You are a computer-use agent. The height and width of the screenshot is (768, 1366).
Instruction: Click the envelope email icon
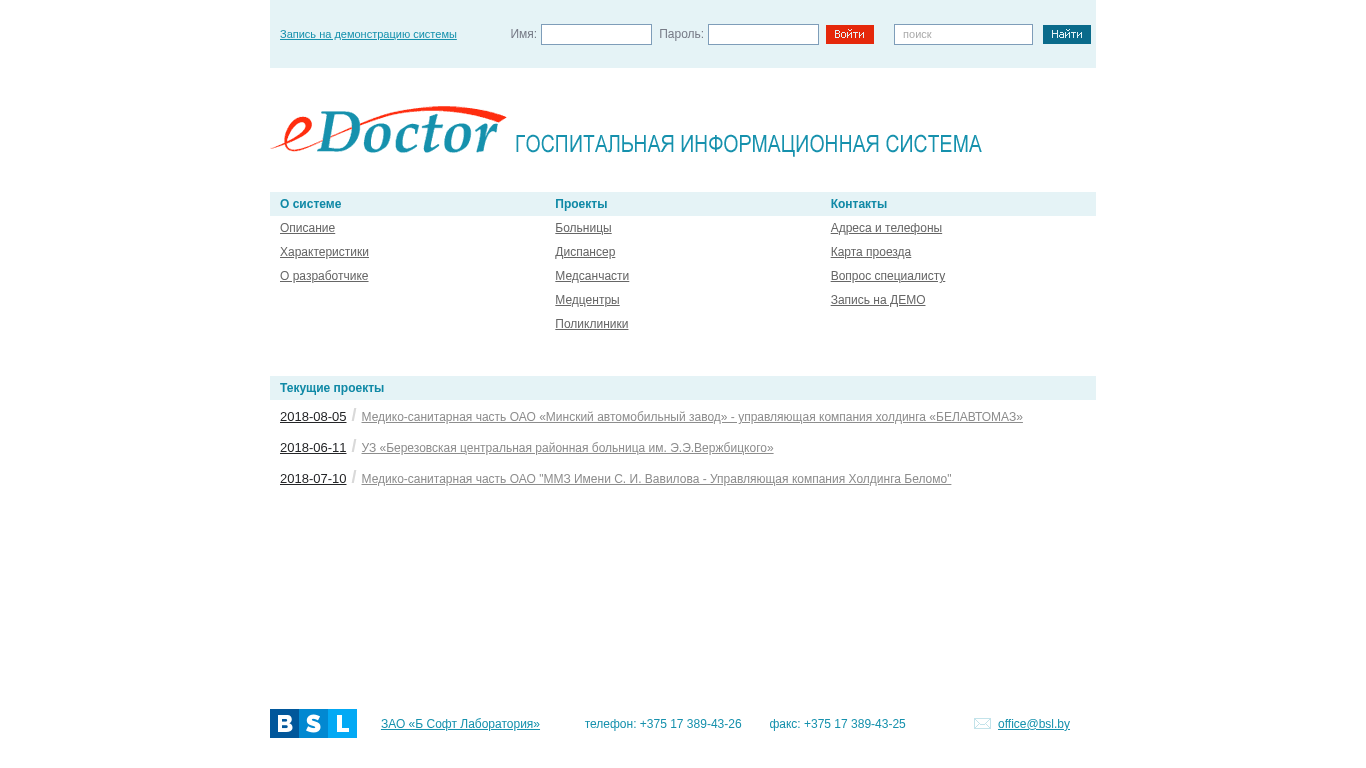click(982, 724)
